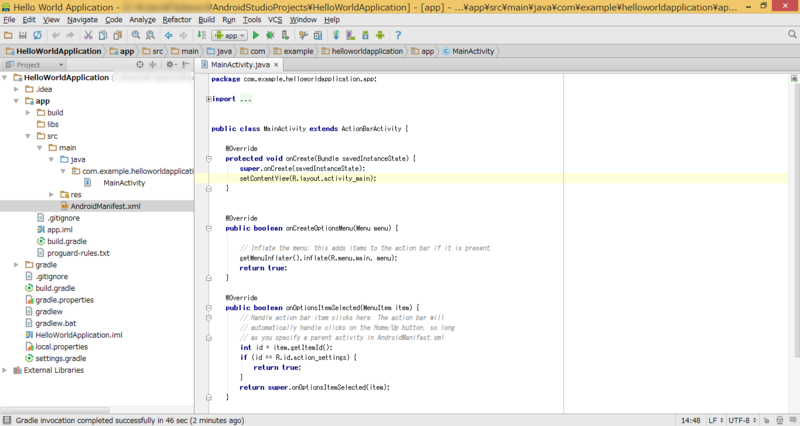
Task: Open the Android Device Monitor icon
Action: tap(380, 35)
